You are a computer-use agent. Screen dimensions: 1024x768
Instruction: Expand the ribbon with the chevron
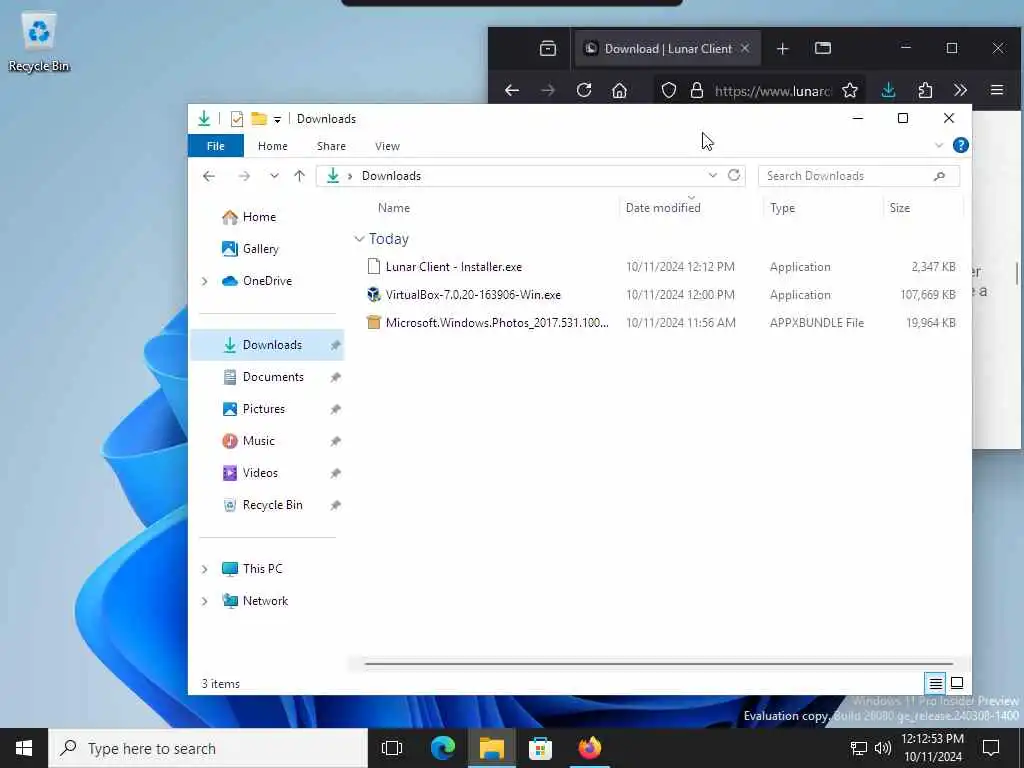click(938, 145)
